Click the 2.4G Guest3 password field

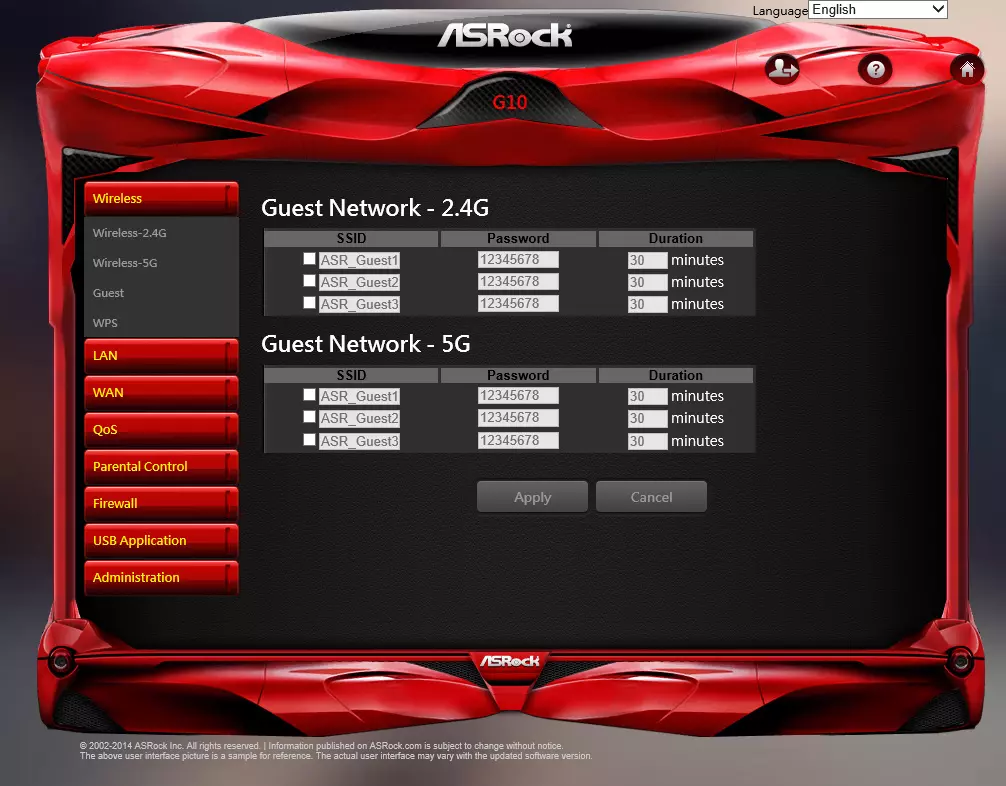(x=518, y=303)
